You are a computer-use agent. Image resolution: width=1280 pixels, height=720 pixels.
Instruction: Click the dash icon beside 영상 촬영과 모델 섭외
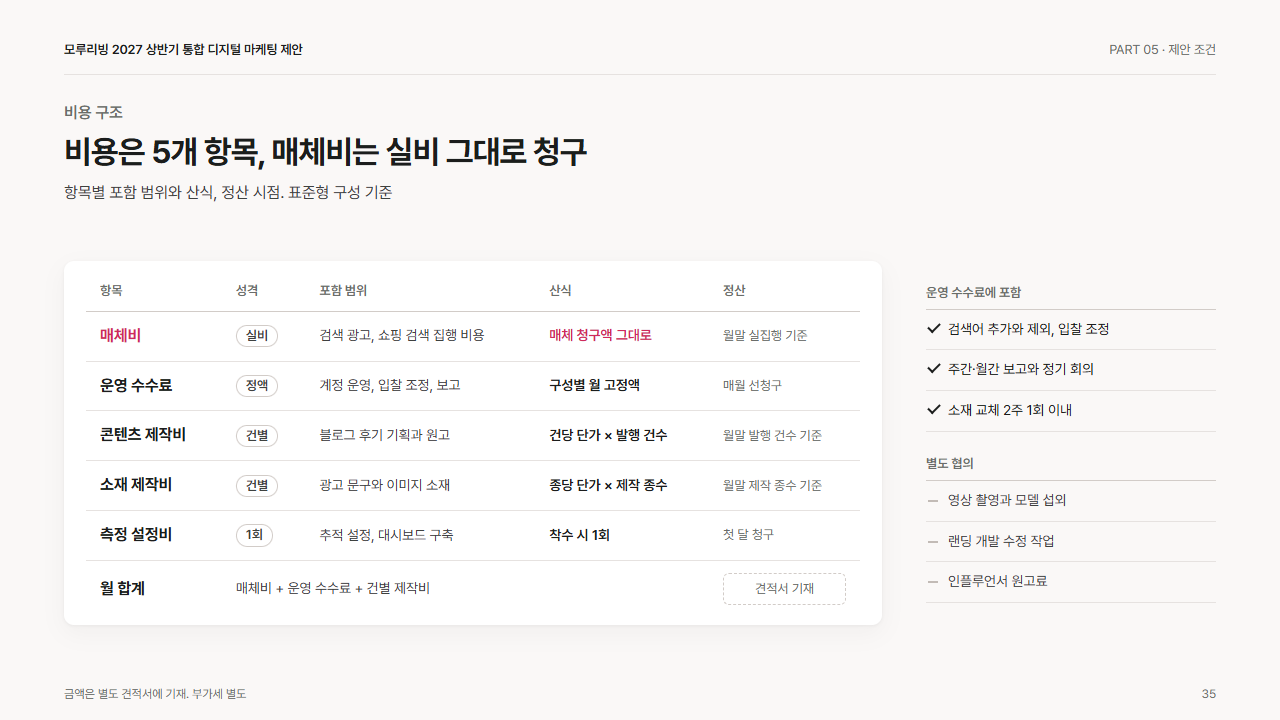point(933,500)
